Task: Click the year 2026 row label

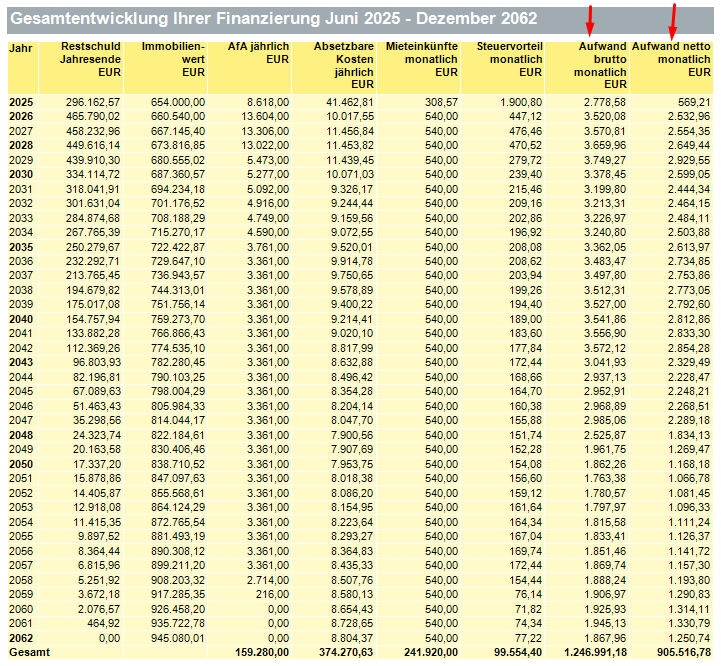Action: 21,116
